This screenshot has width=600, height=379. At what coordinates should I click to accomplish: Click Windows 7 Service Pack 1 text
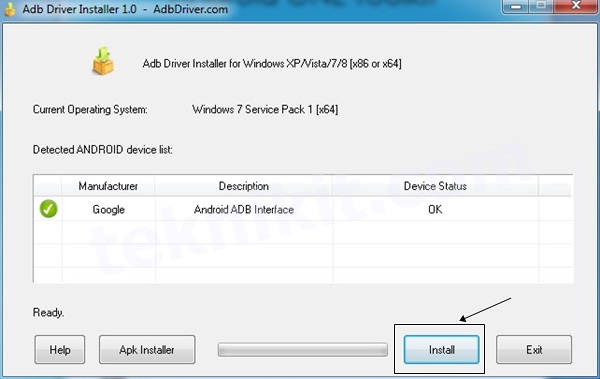coord(265,109)
